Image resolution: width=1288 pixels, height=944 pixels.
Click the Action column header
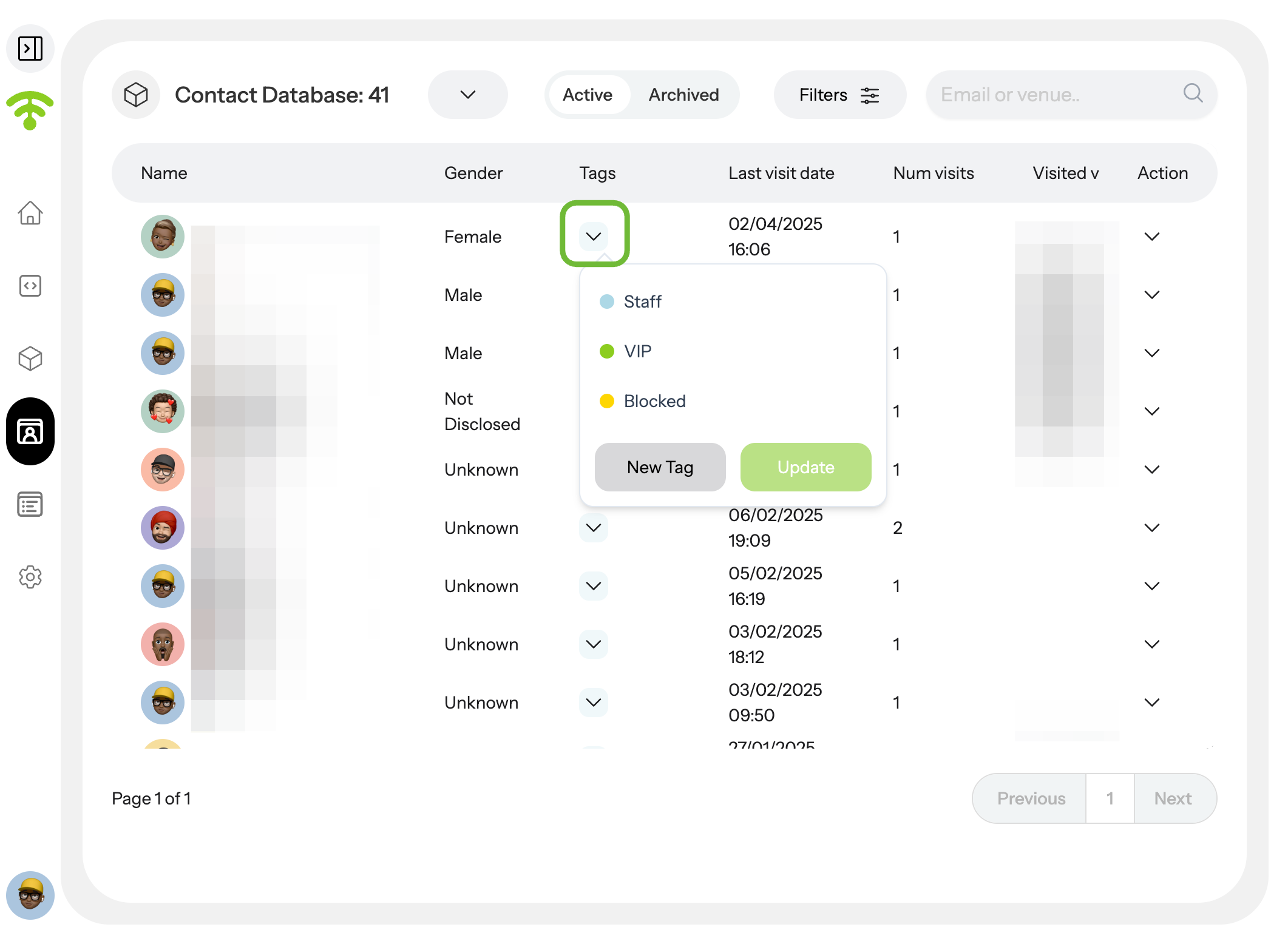coord(1162,173)
